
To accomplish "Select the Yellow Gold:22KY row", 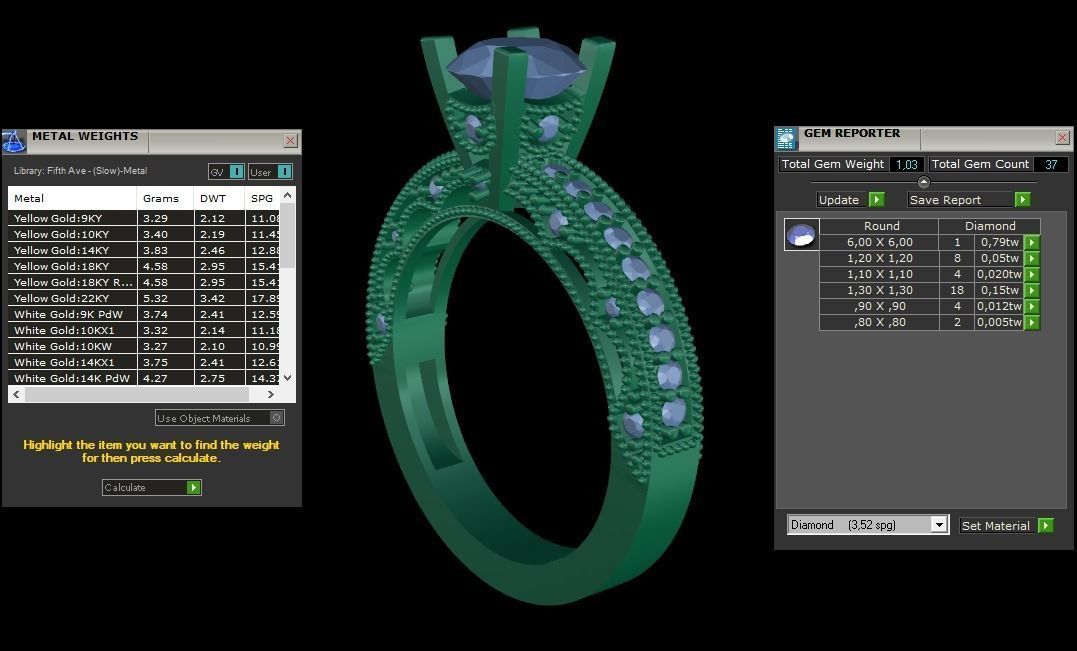I will (144, 299).
